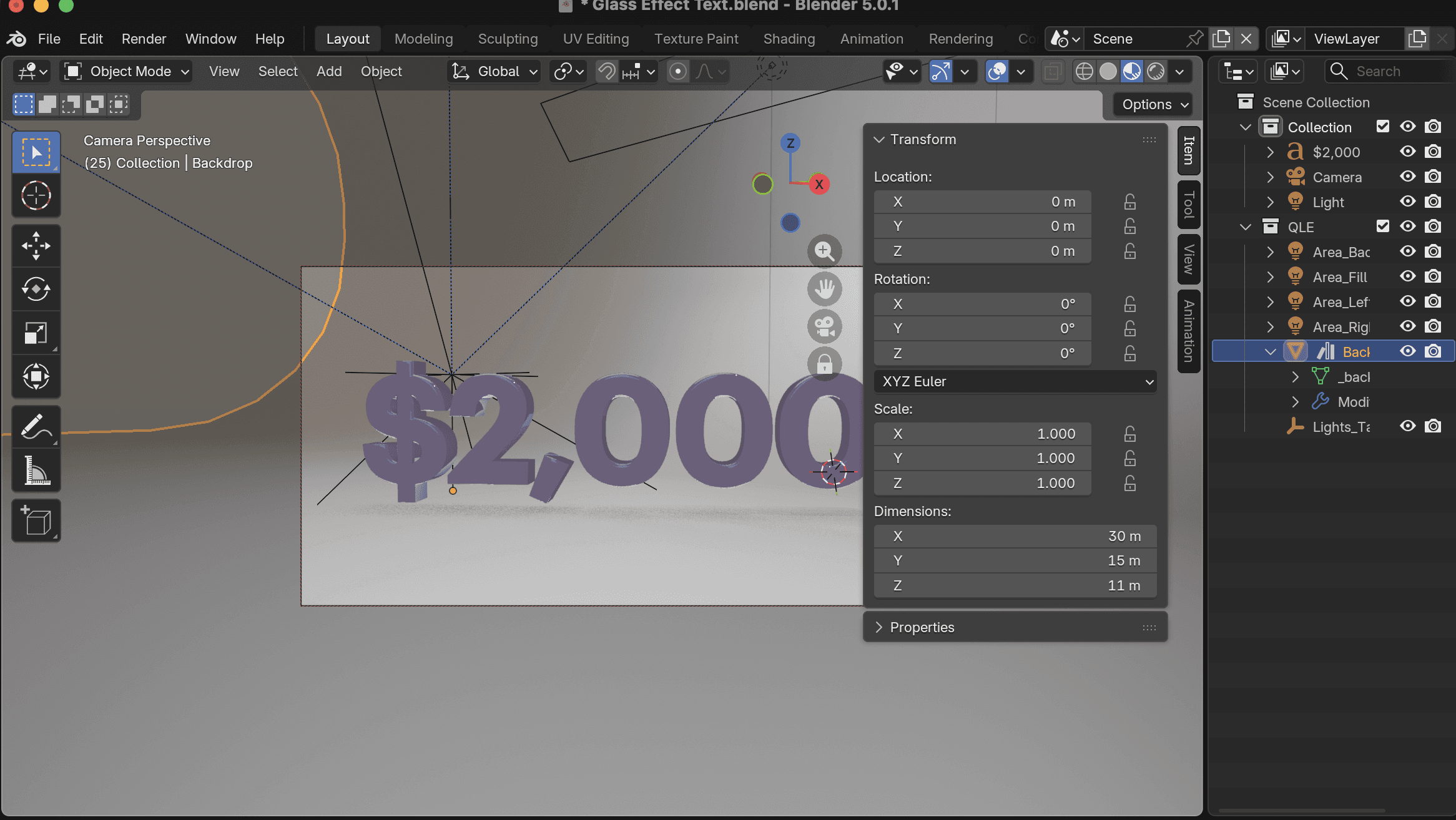Switch to the Shading workspace tab
The image size is (1456, 820).
(789, 39)
